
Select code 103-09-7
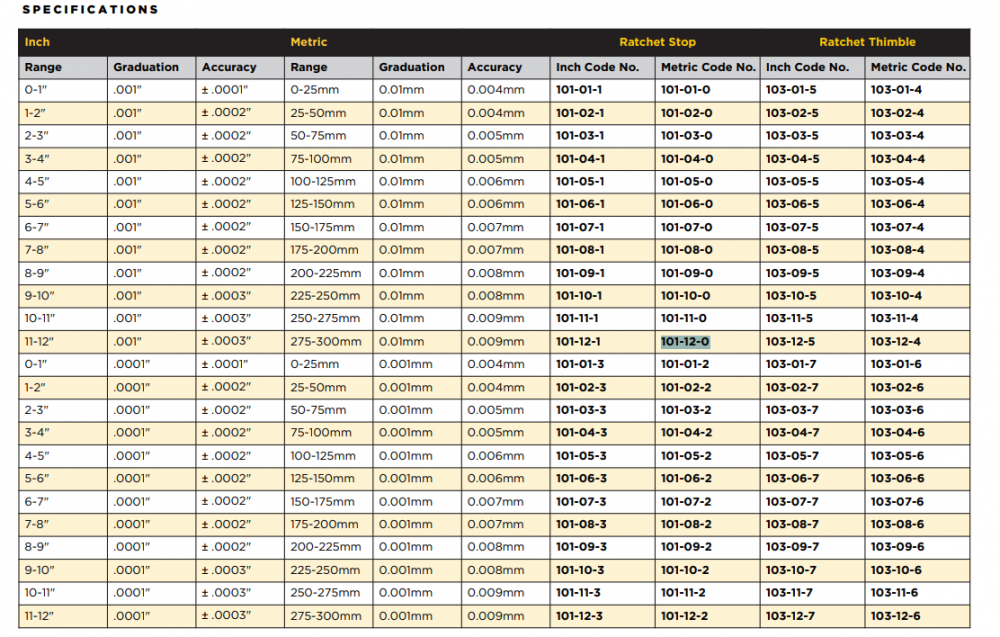pyautogui.click(x=792, y=546)
